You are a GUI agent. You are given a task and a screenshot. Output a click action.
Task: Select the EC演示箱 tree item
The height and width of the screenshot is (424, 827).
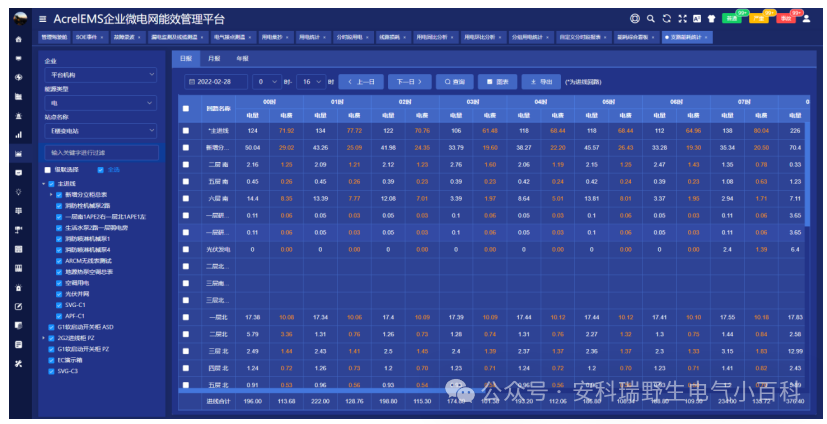tap(70, 360)
